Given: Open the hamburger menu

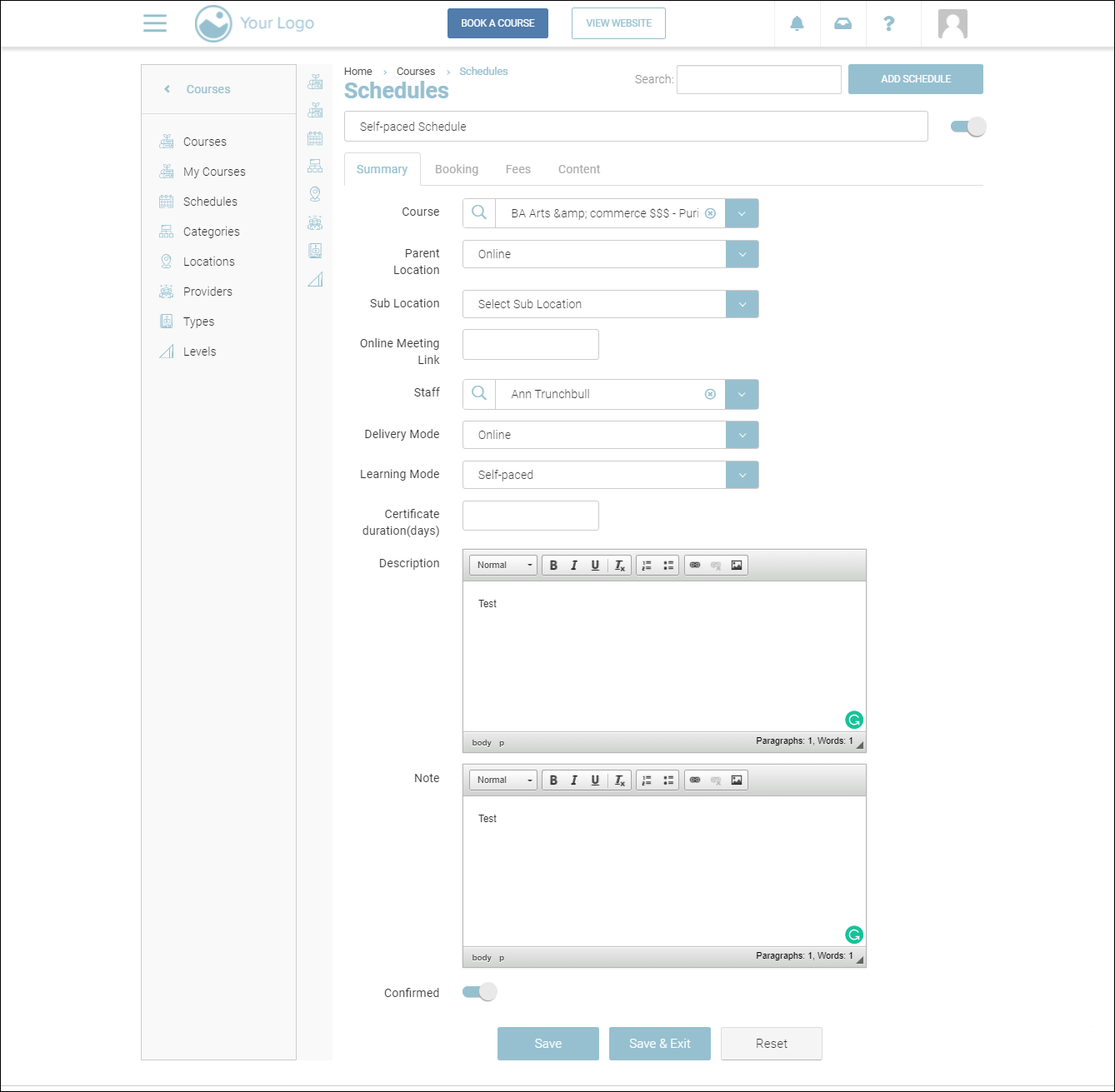Looking at the screenshot, I should click(155, 23).
